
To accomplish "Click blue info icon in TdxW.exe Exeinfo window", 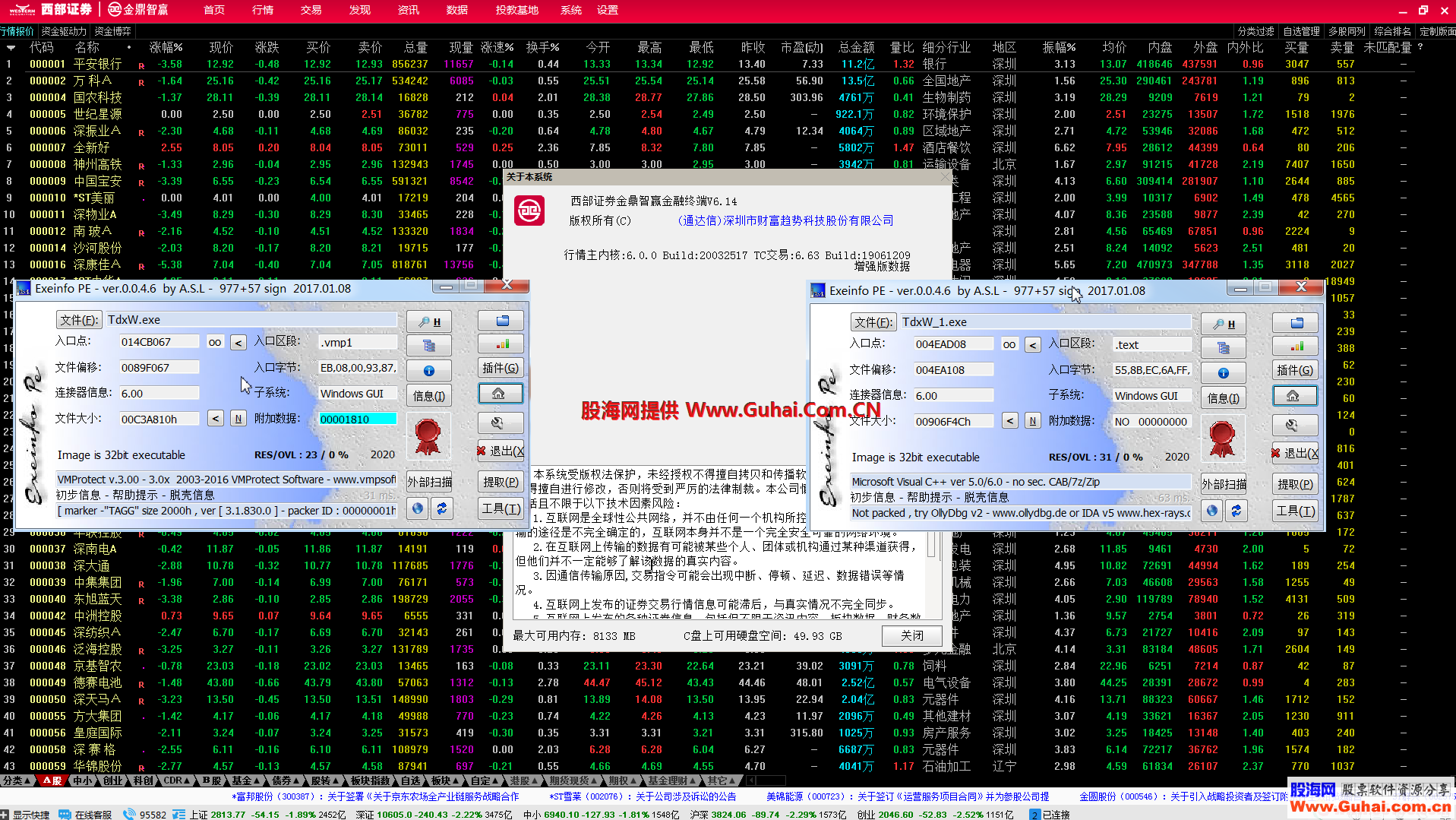I will pyautogui.click(x=429, y=371).
